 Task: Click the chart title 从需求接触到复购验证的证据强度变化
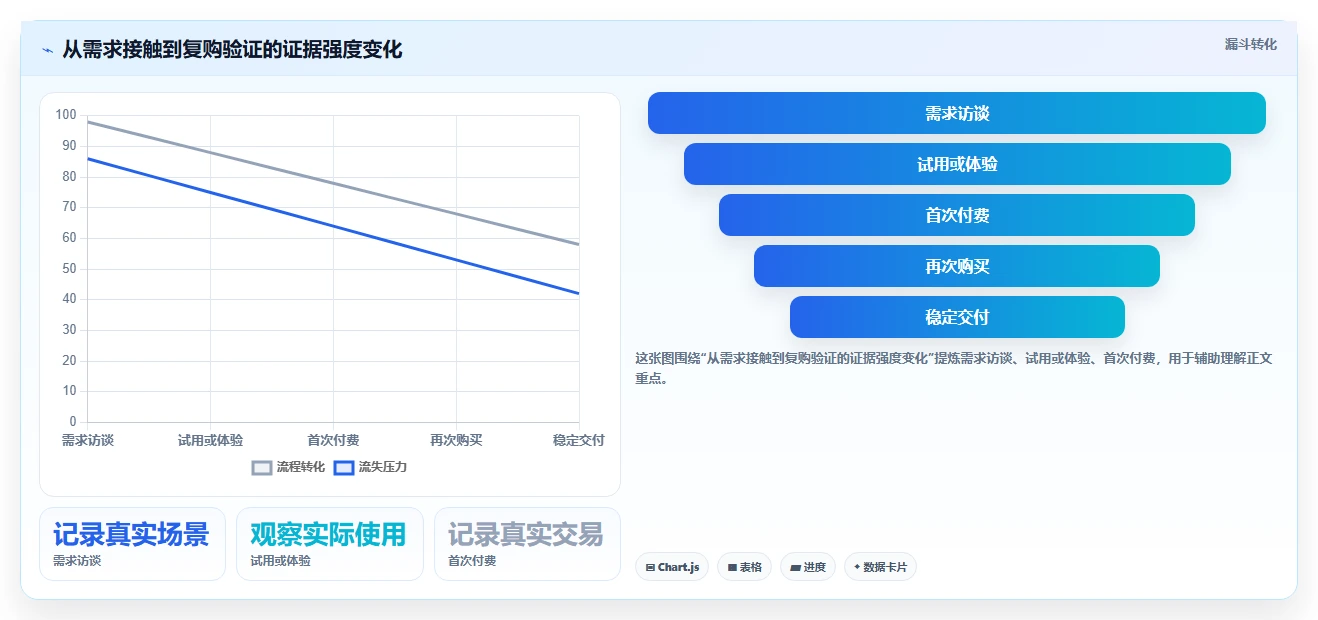232,50
